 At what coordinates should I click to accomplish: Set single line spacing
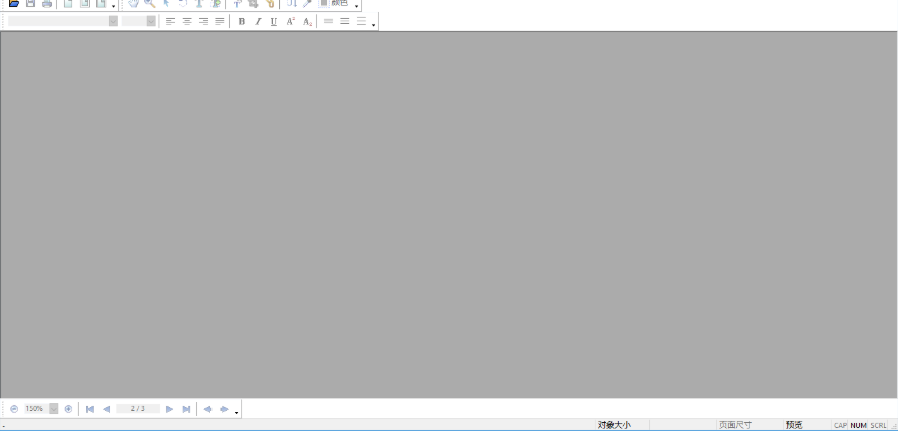[328, 21]
